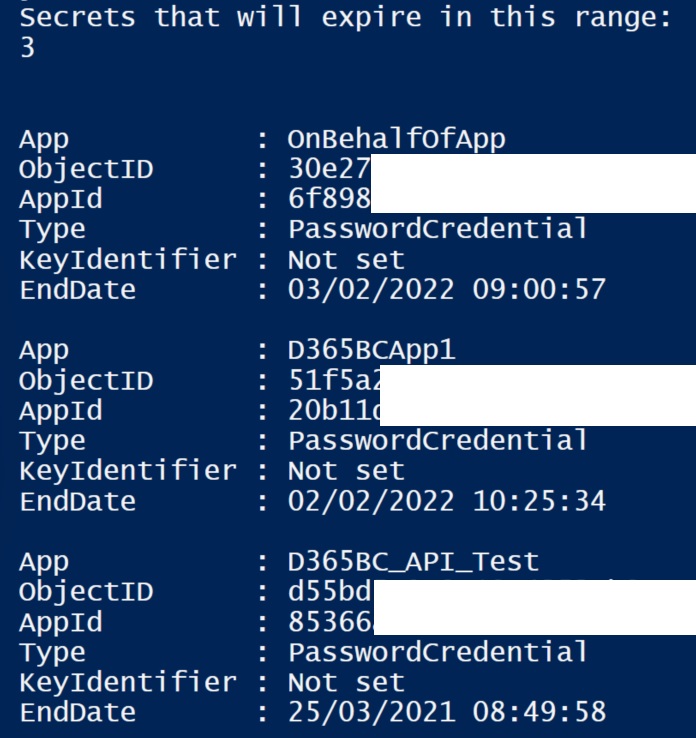Click the secrets count number 3

click(x=27, y=48)
